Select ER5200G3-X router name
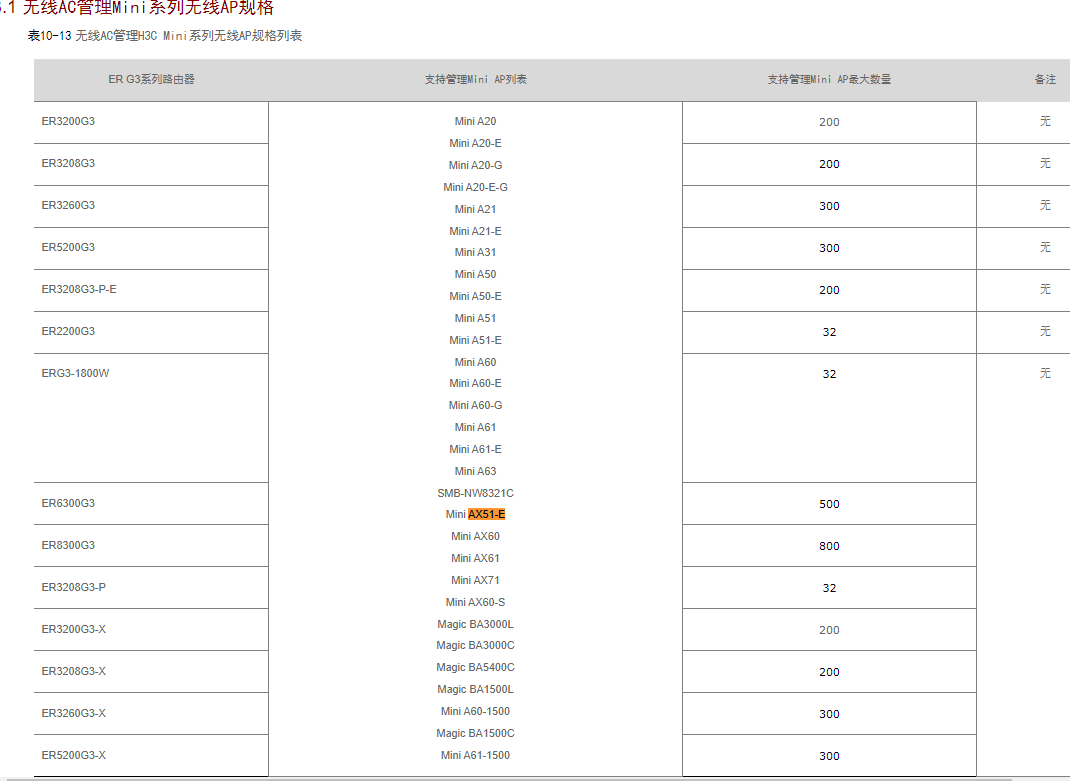This screenshot has width=1090, height=781. (74, 755)
